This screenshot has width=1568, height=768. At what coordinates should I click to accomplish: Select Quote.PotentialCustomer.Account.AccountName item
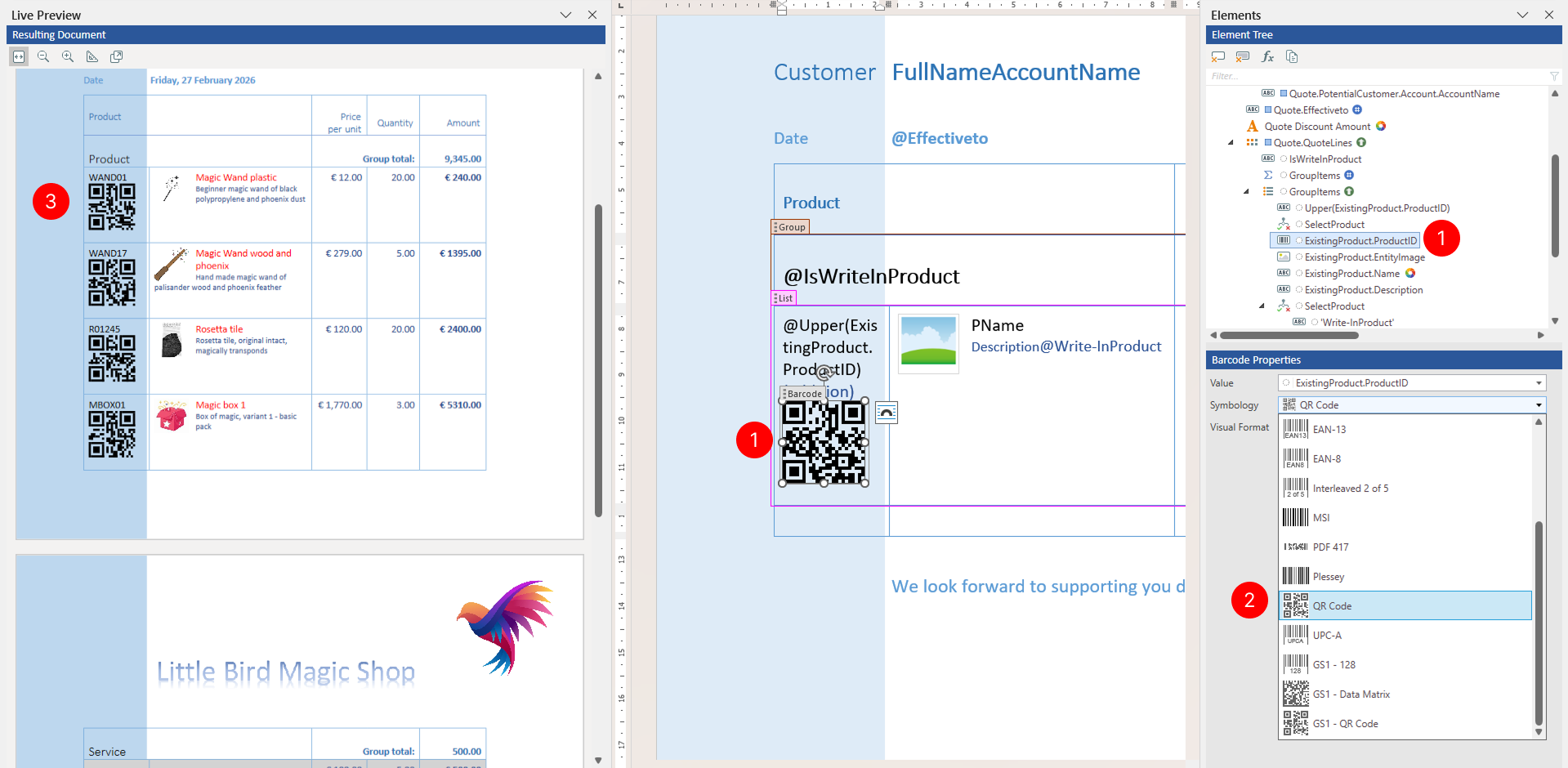pyautogui.click(x=1394, y=93)
